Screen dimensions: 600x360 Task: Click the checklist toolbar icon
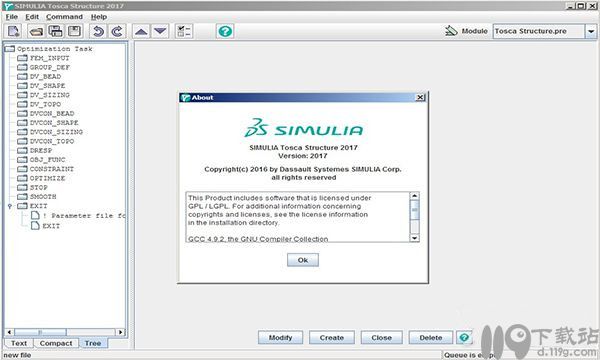tap(184, 31)
